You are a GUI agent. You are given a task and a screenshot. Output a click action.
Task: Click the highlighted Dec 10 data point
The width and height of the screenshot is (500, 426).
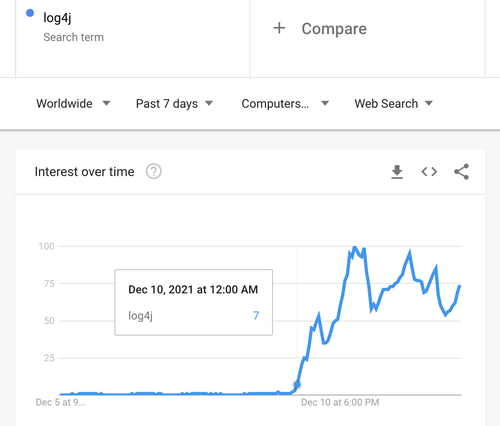click(x=297, y=385)
